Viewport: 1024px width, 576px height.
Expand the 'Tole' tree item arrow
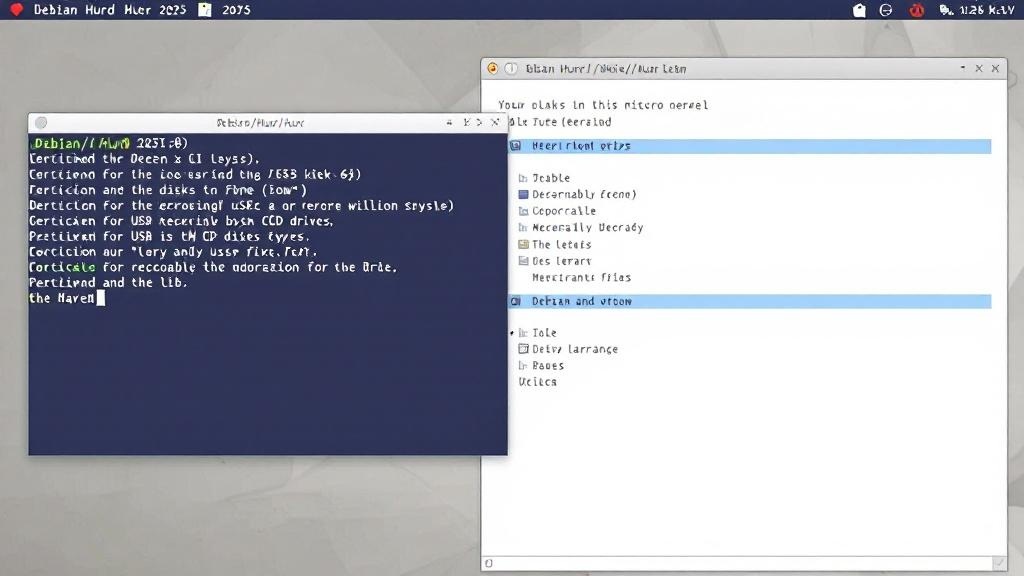pyautogui.click(x=512, y=333)
